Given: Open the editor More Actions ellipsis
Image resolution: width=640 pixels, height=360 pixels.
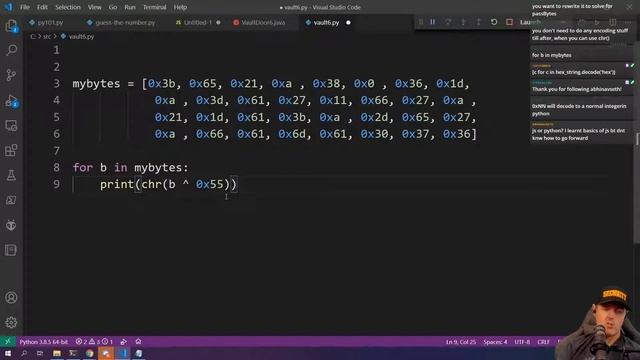Looking at the screenshot, I should click(x=628, y=22).
